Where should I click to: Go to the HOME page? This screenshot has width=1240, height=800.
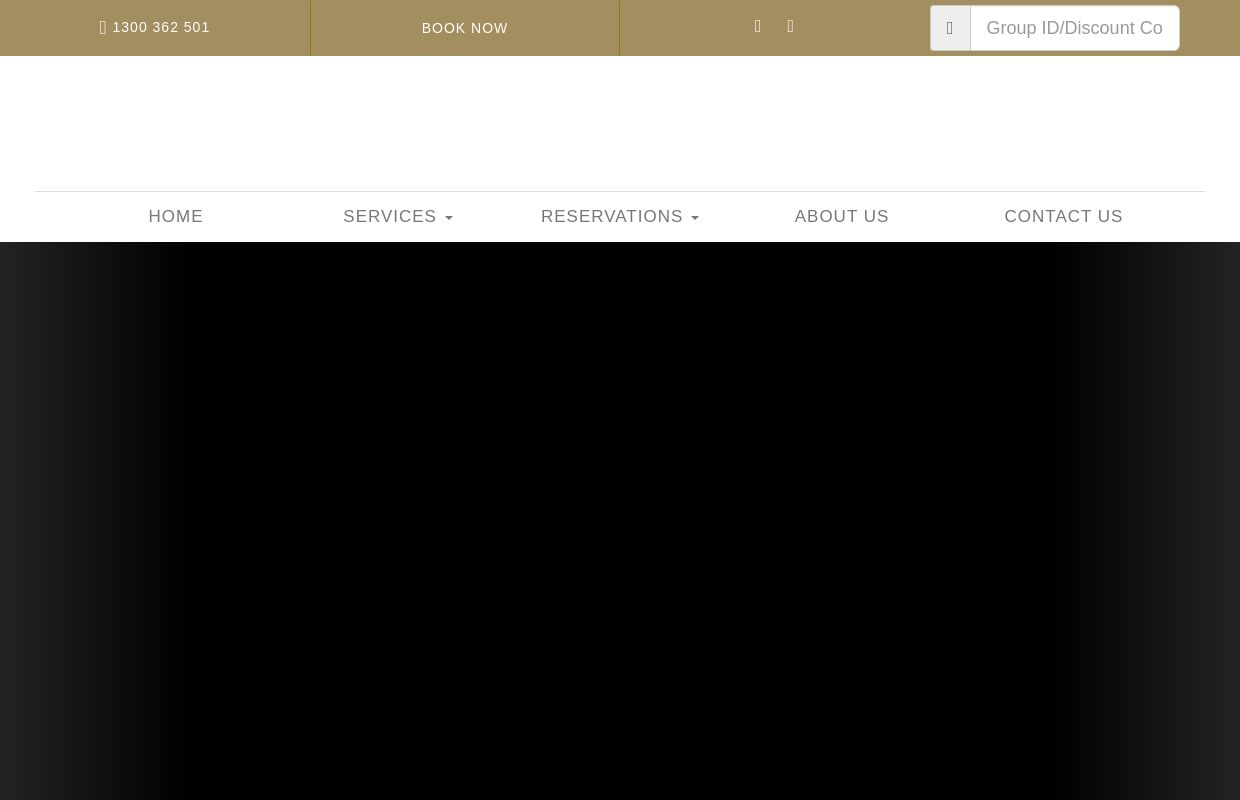tap(175, 217)
